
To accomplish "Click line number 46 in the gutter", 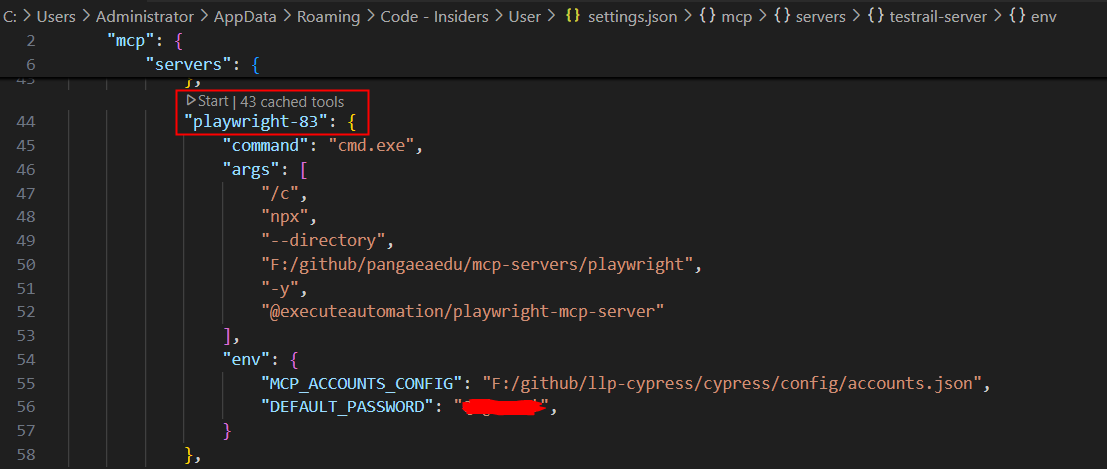I will click(25, 170).
